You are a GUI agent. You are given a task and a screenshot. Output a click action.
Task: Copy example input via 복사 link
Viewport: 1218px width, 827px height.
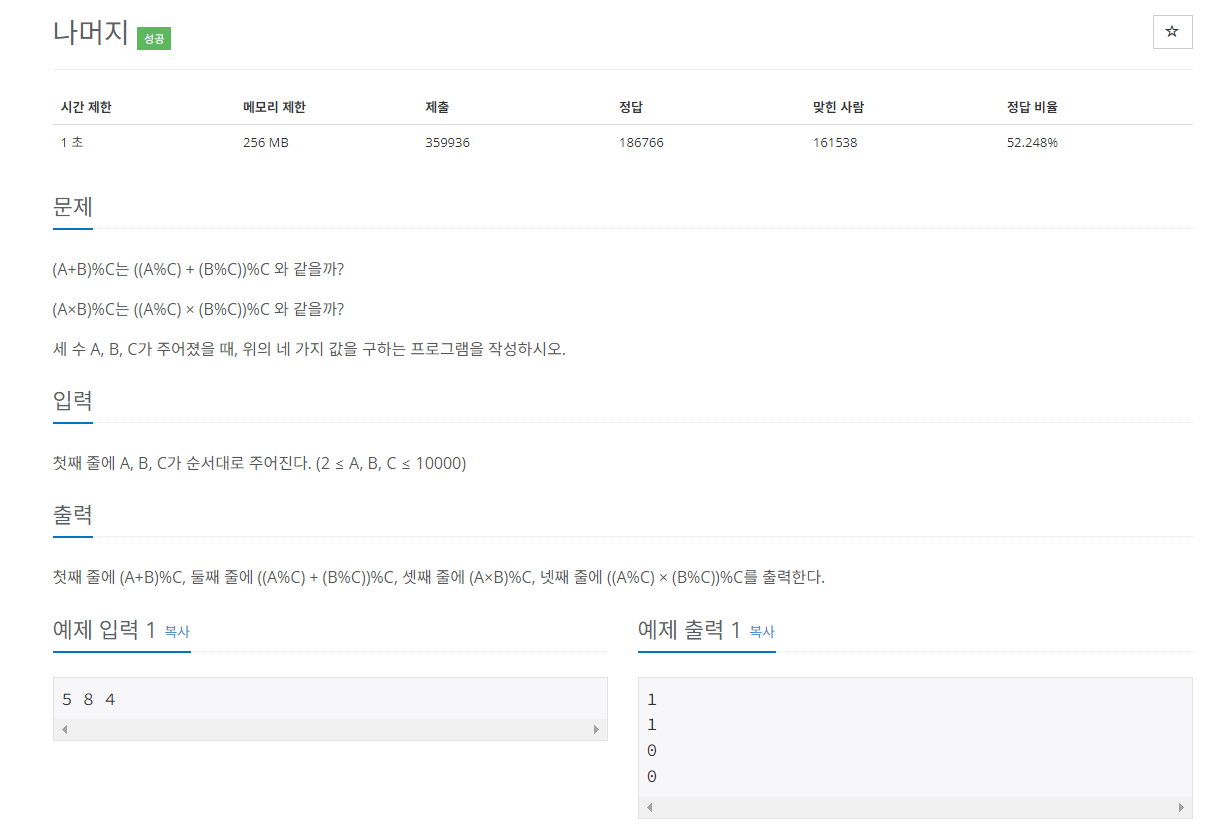tap(177, 632)
